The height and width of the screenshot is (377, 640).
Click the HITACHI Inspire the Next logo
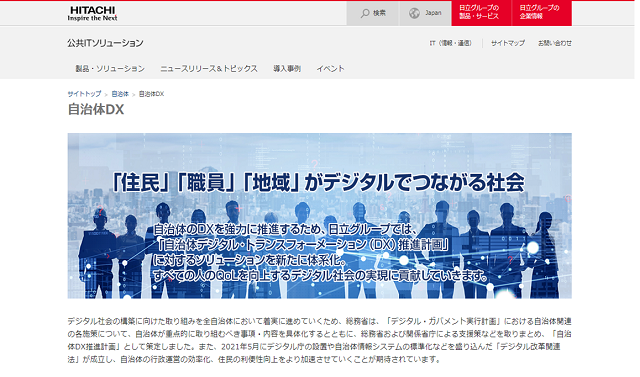coord(93,13)
